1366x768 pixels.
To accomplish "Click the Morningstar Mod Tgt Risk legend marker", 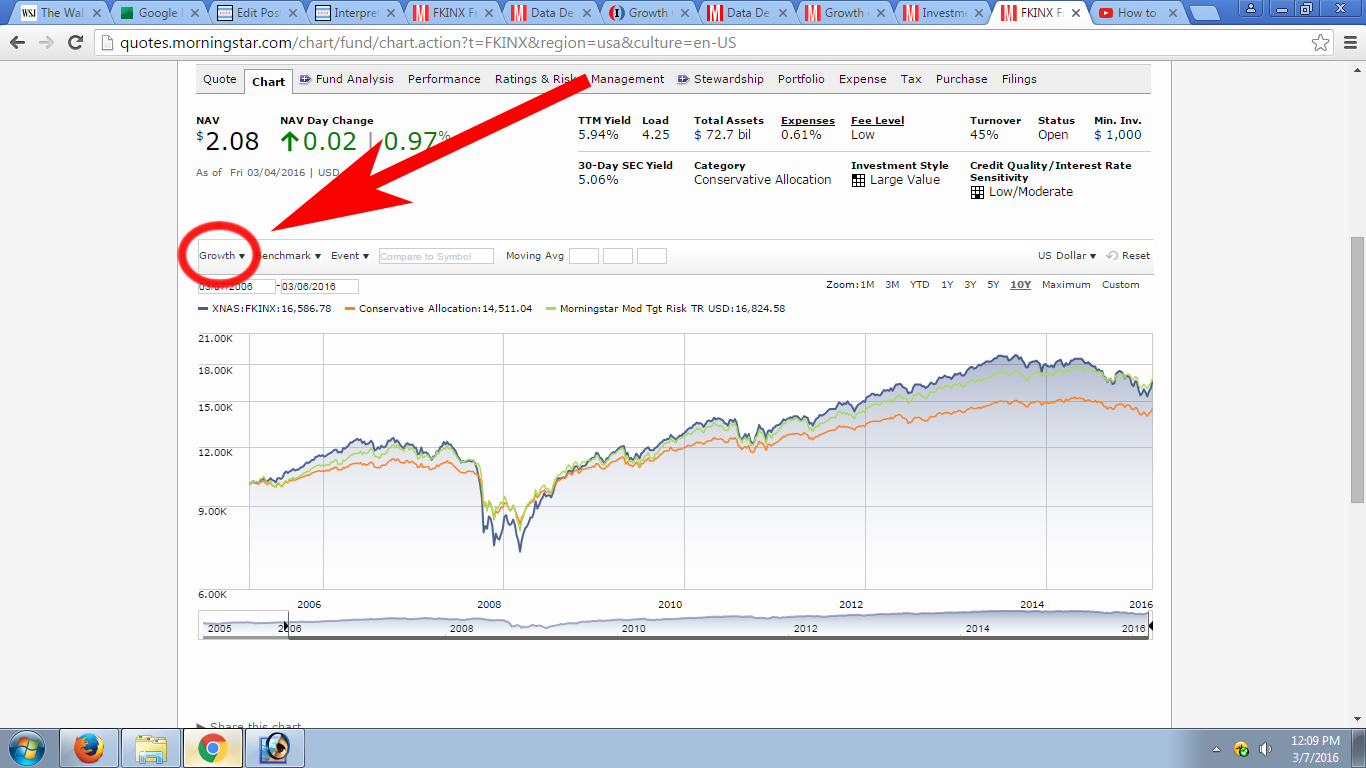I will [x=551, y=309].
